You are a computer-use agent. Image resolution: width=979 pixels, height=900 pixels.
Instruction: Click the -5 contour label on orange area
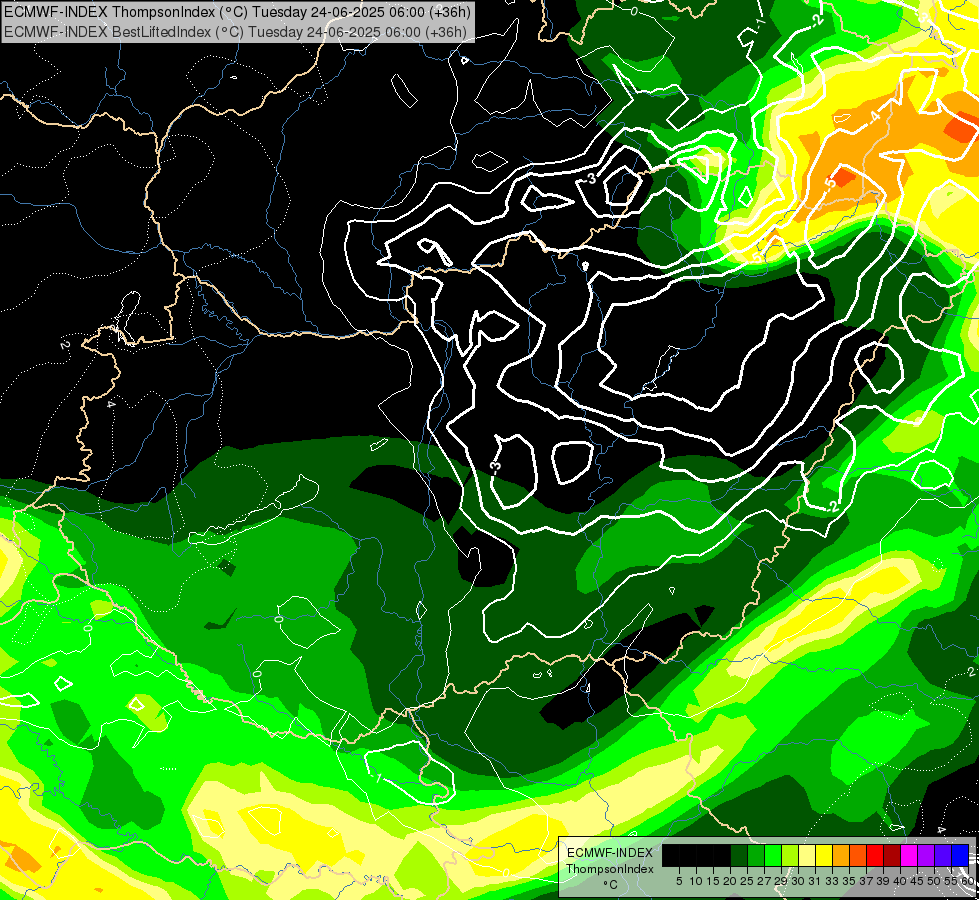pos(830,184)
